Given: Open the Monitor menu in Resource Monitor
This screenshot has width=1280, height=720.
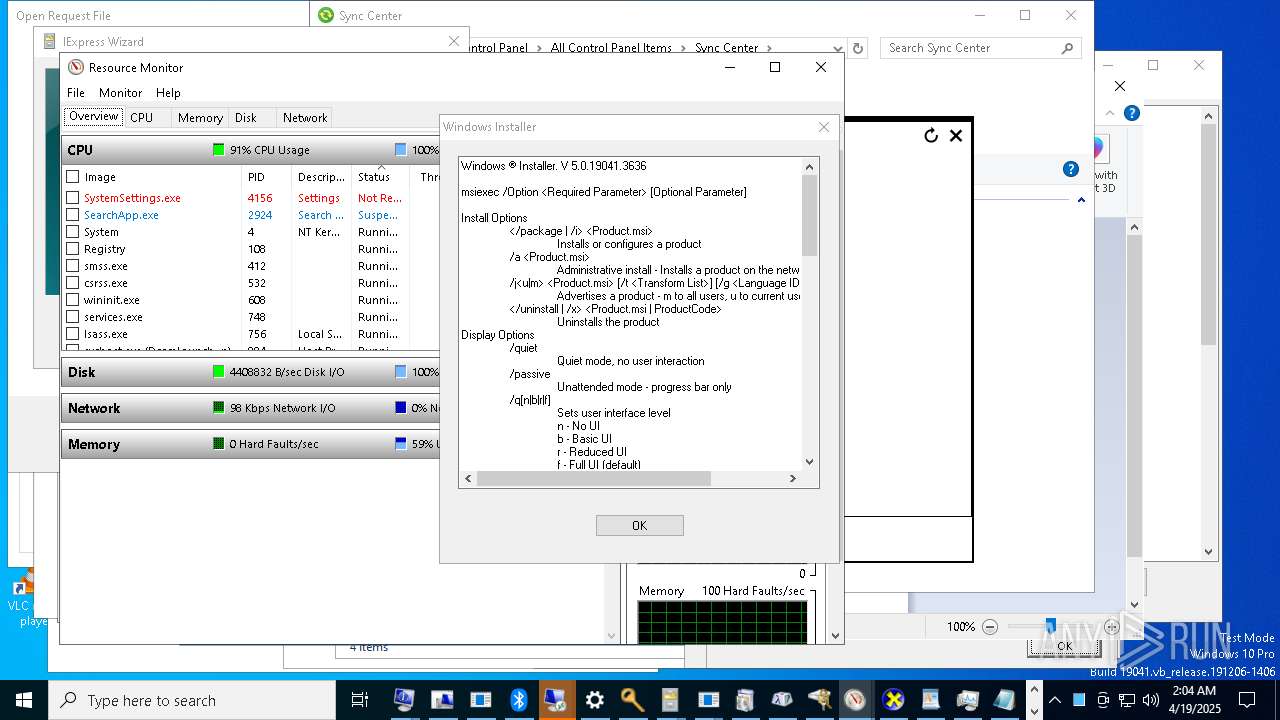Looking at the screenshot, I should coord(120,93).
